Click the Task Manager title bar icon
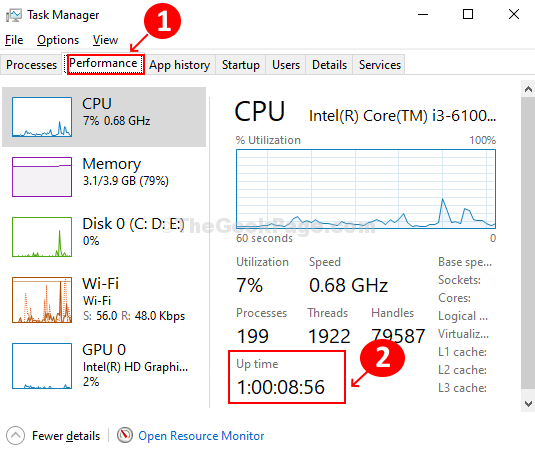Image resolution: width=535 pixels, height=456 pixels. click(14, 15)
